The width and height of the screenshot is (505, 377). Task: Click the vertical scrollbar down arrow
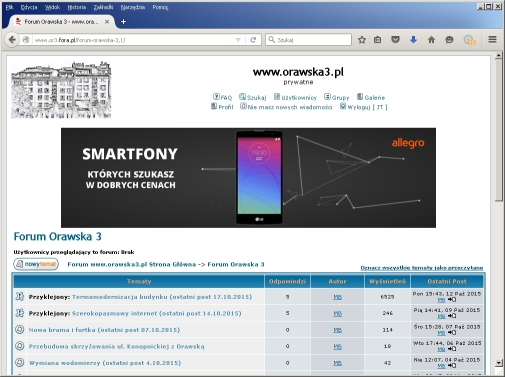499,363
